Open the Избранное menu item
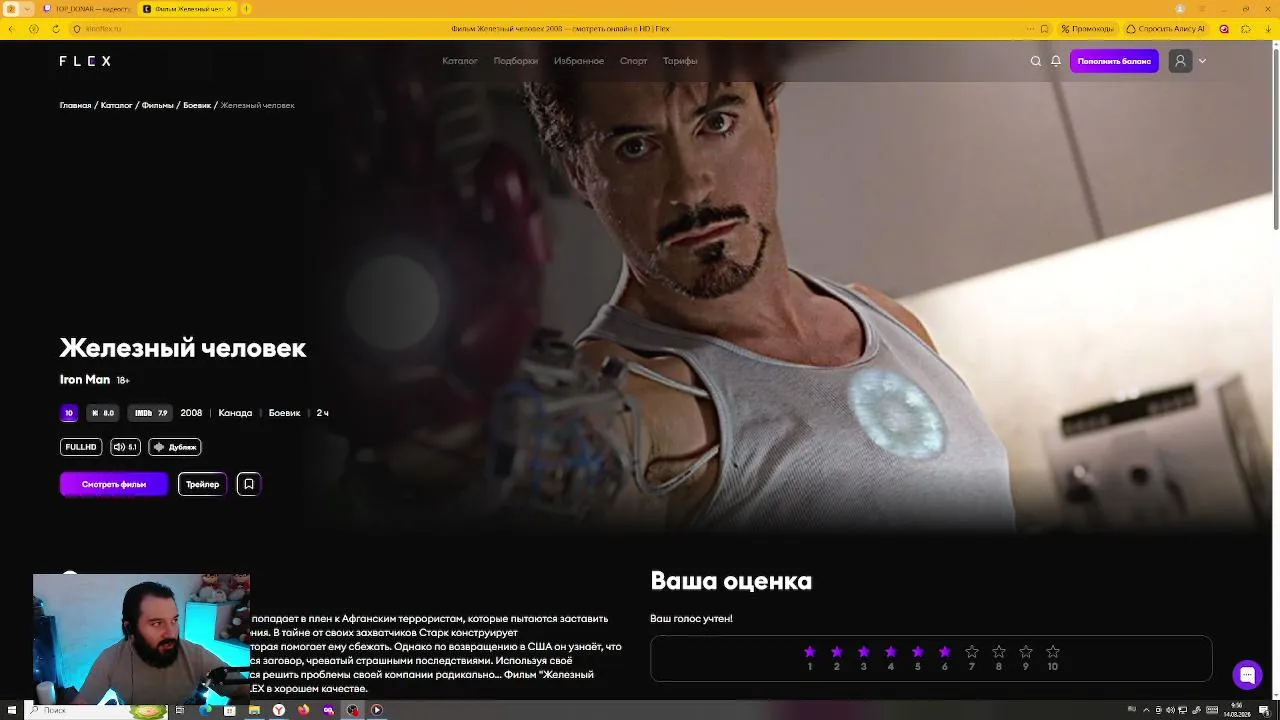The width and height of the screenshot is (1280, 720). (579, 61)
